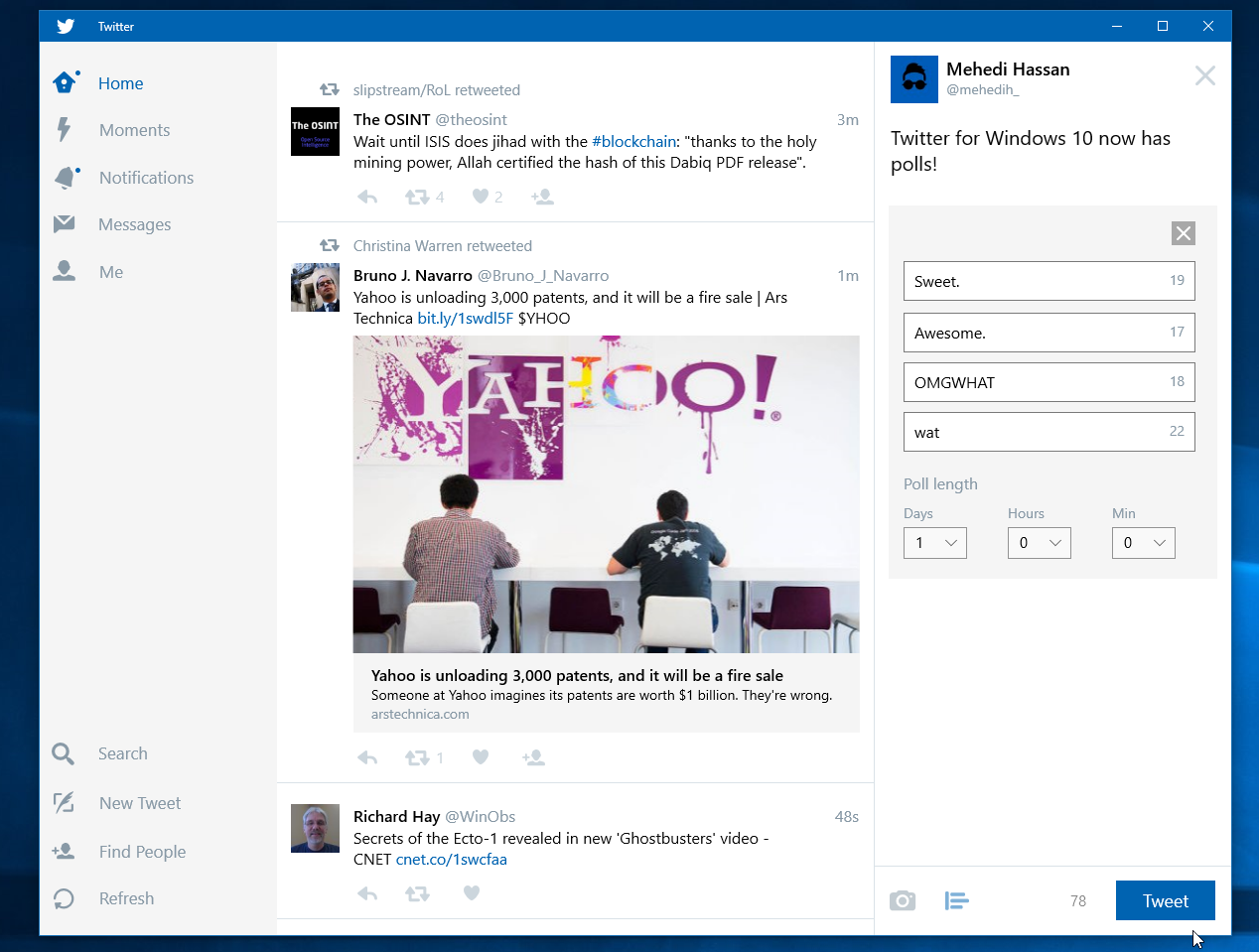Screen dimensions: 1259x952
Task: Open the Yahoo article headline card
Action: (x=607, y=693)
